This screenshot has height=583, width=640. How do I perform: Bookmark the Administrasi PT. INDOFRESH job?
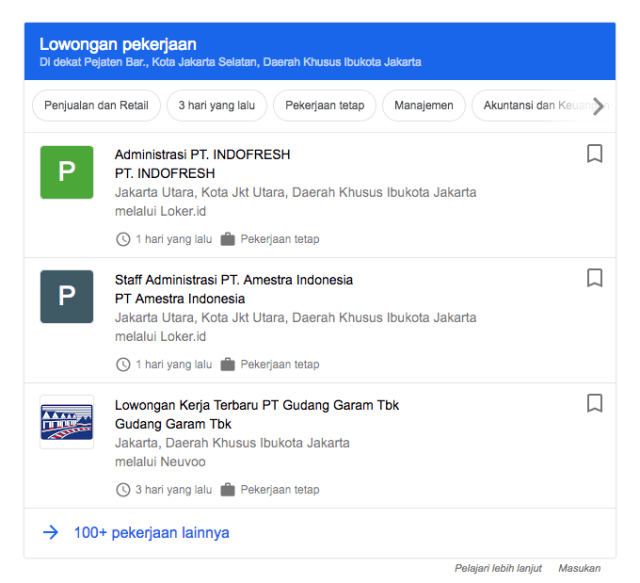(x=594, y=154)
